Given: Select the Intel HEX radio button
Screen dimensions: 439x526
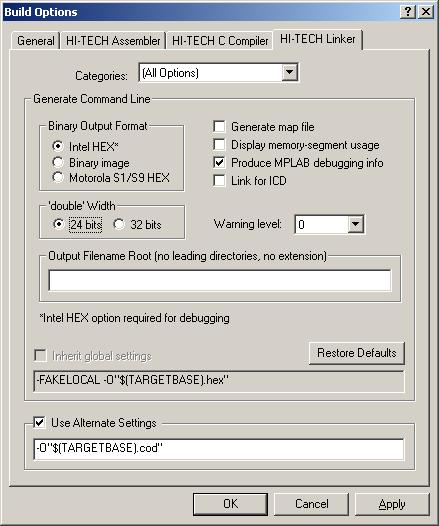Looking at the screenshot, I should point(58,146).
